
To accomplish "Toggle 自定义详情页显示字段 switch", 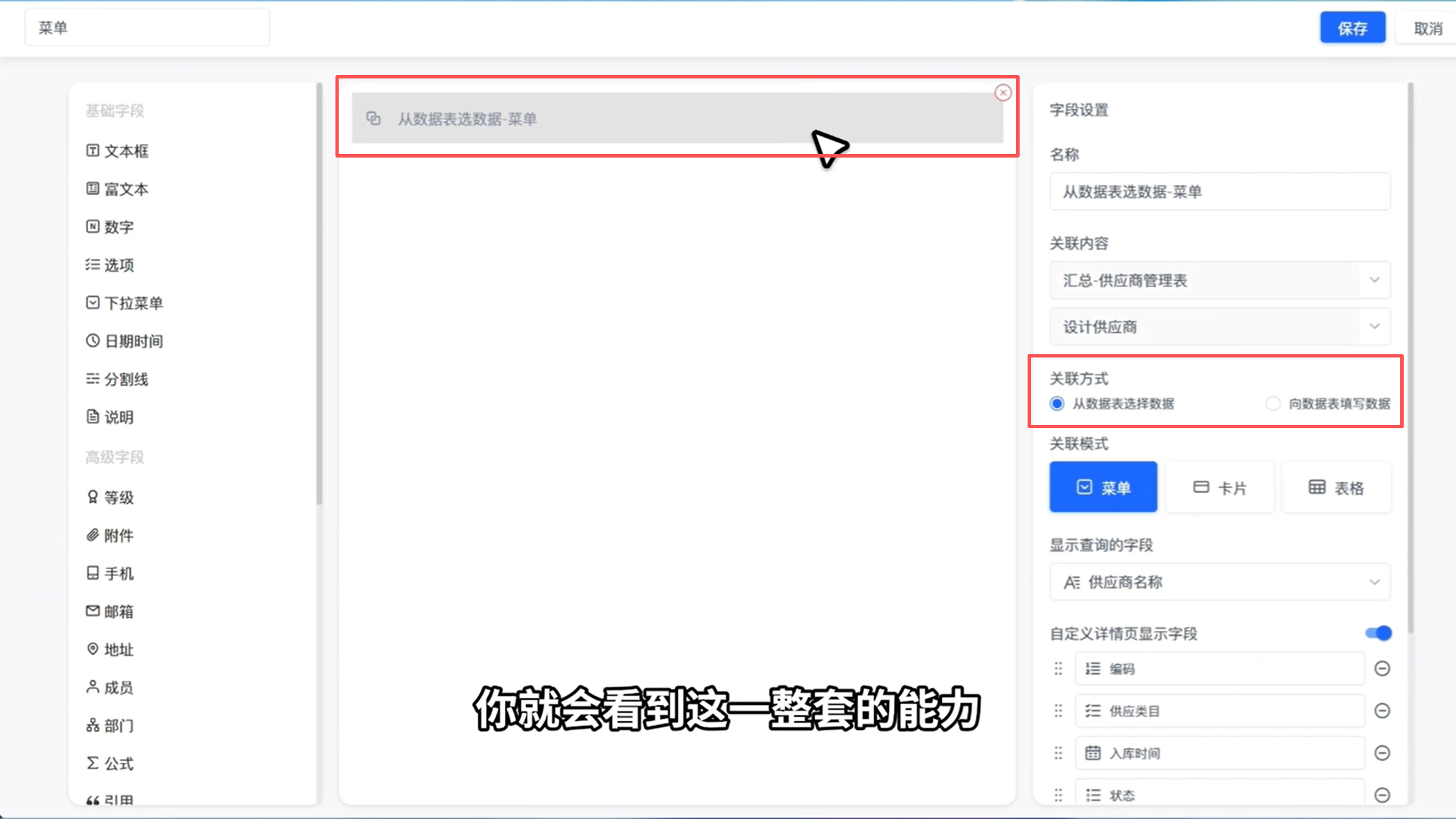I will (1378, 633).
